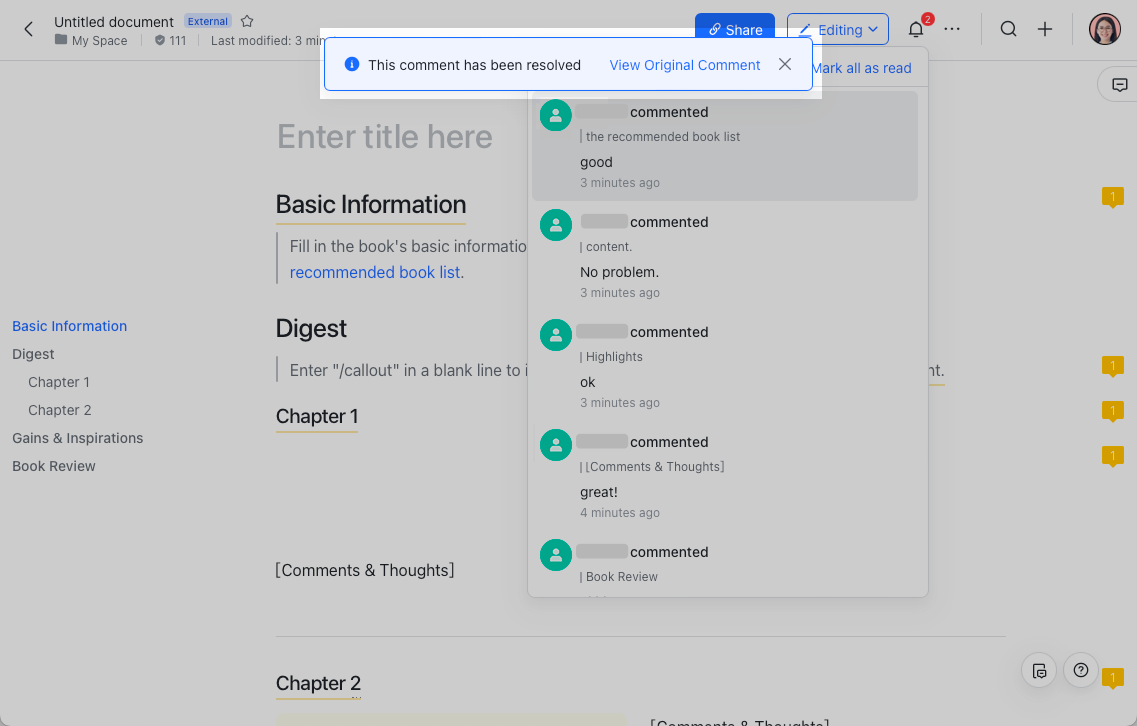Start a search with the magnifier icon
The width and height of the screenshot is (1137, 726).
(x=1009, y=29)
